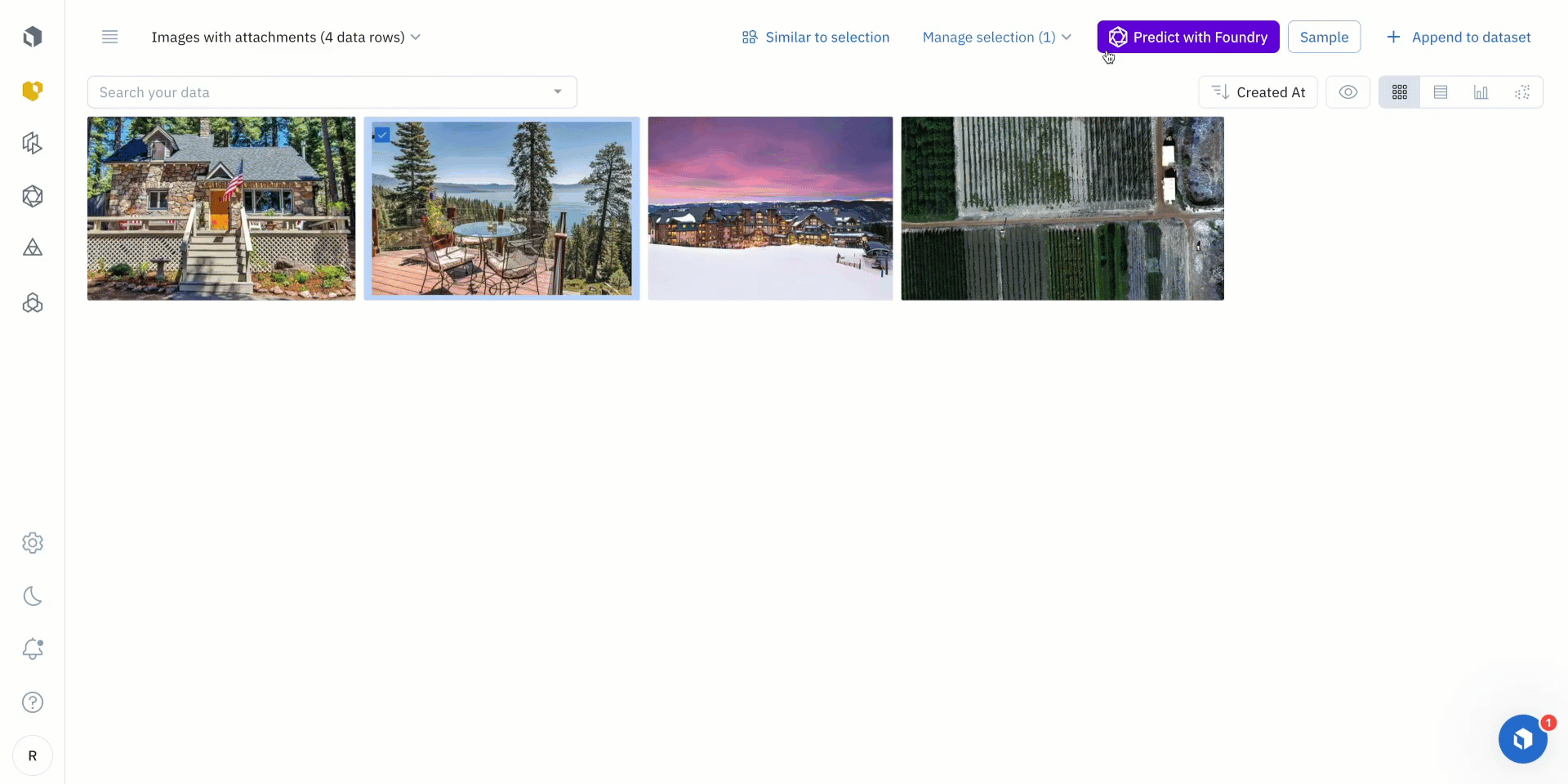Open the help question mark icon

point(33,702)
